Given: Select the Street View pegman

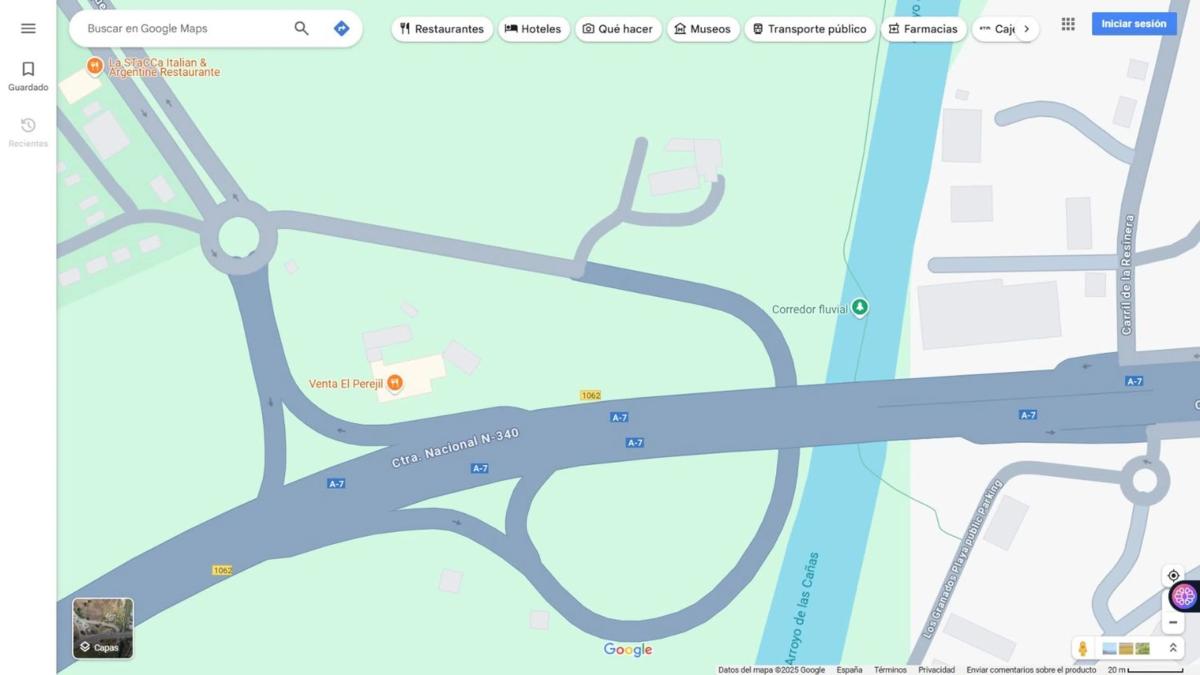Looking at the screenshot, I should tap(1082, 648).
